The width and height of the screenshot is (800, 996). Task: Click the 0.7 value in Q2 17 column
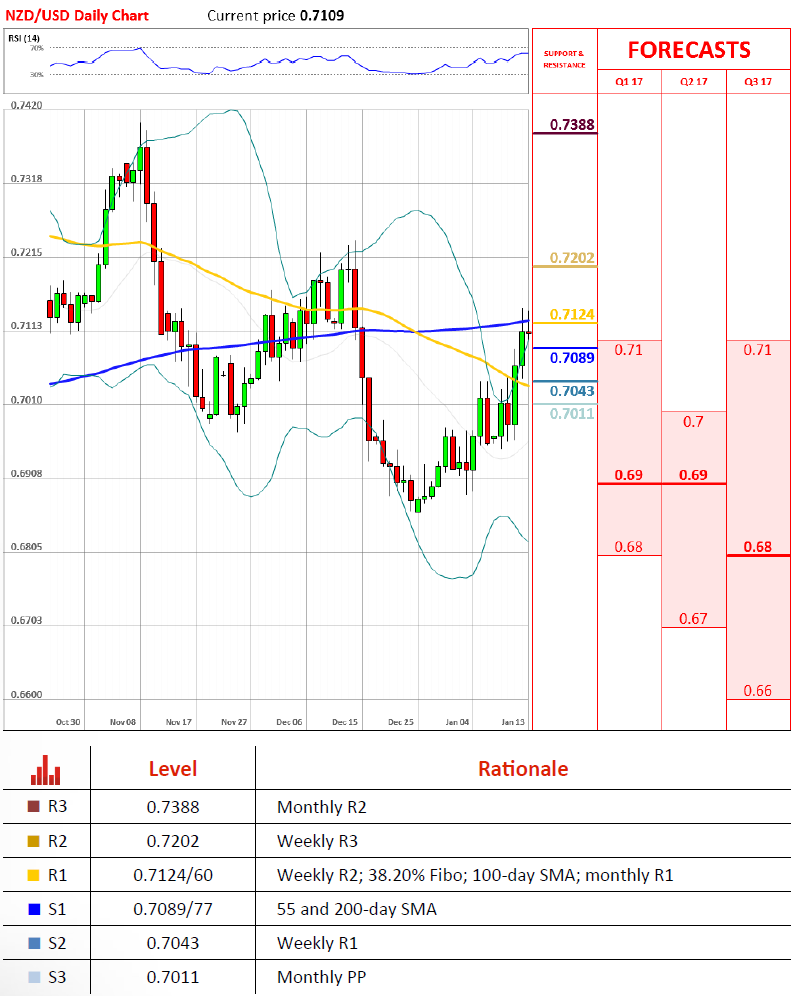pyautogui.click(x=693, y=422)
